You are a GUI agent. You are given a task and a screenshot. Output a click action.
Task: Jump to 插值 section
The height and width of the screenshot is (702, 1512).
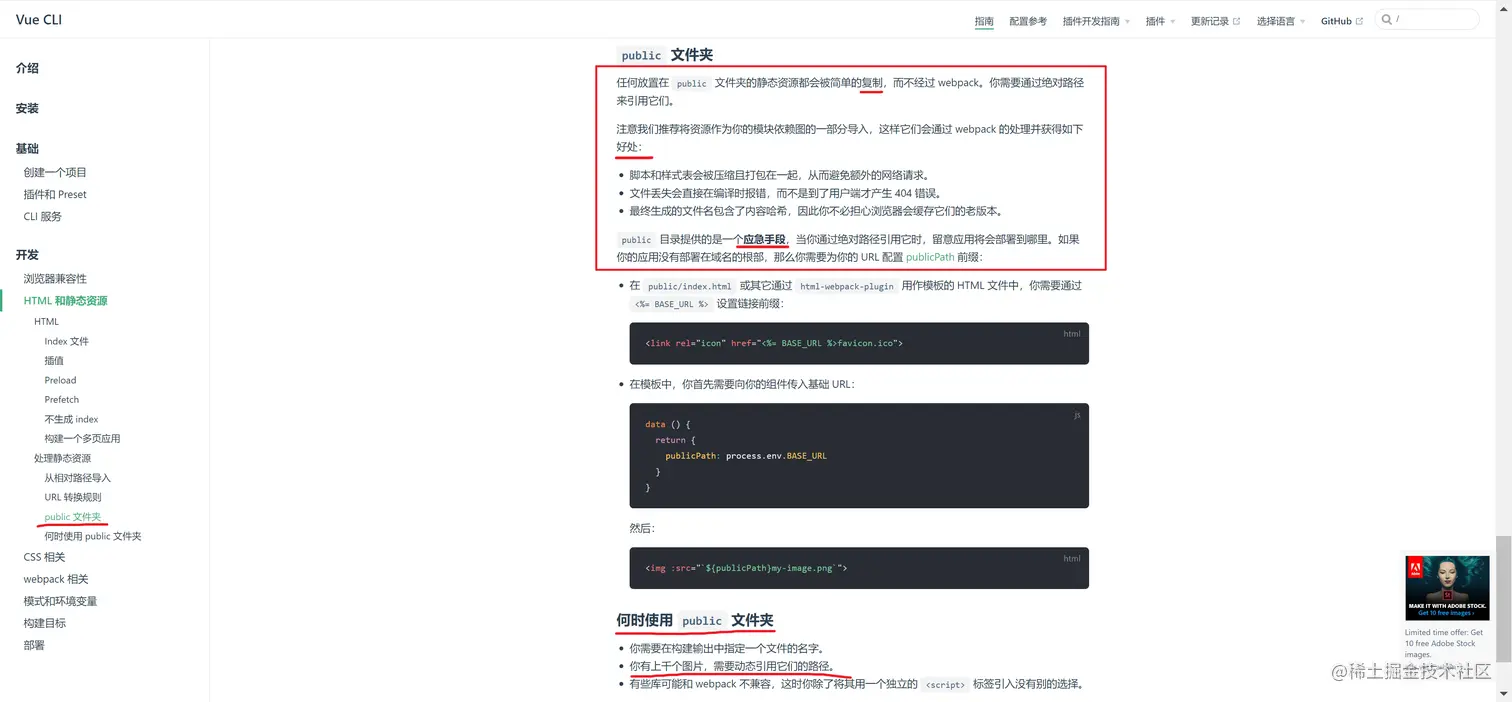coord(54,360)
